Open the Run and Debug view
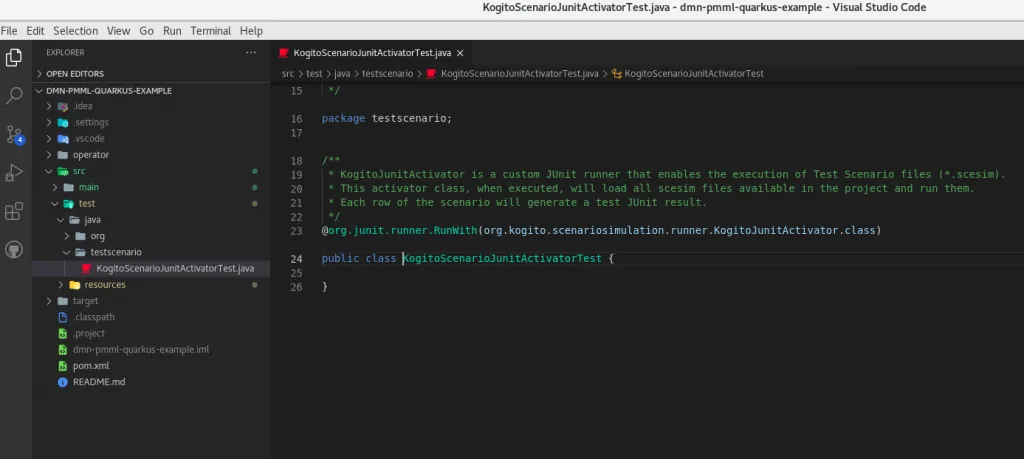The width and height of the screenshot is (1024, 459). click(x=14, y=173)
